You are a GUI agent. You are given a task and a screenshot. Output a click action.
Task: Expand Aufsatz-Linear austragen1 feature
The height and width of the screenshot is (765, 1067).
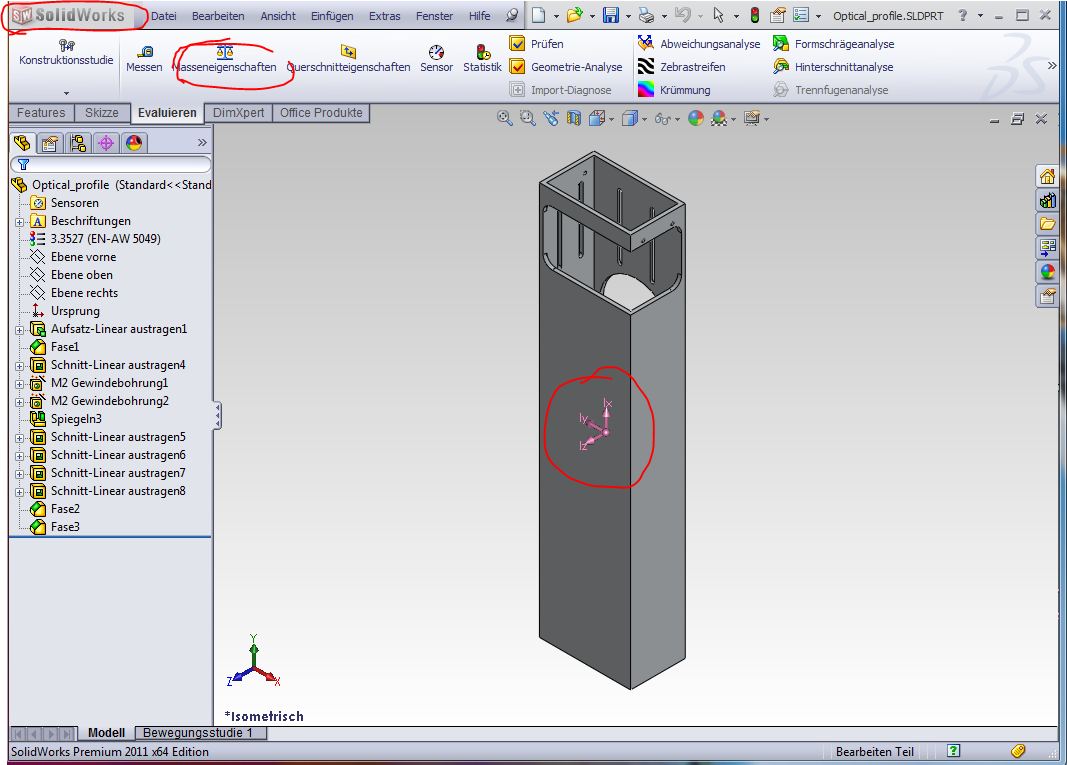click(x=19, y=329)
